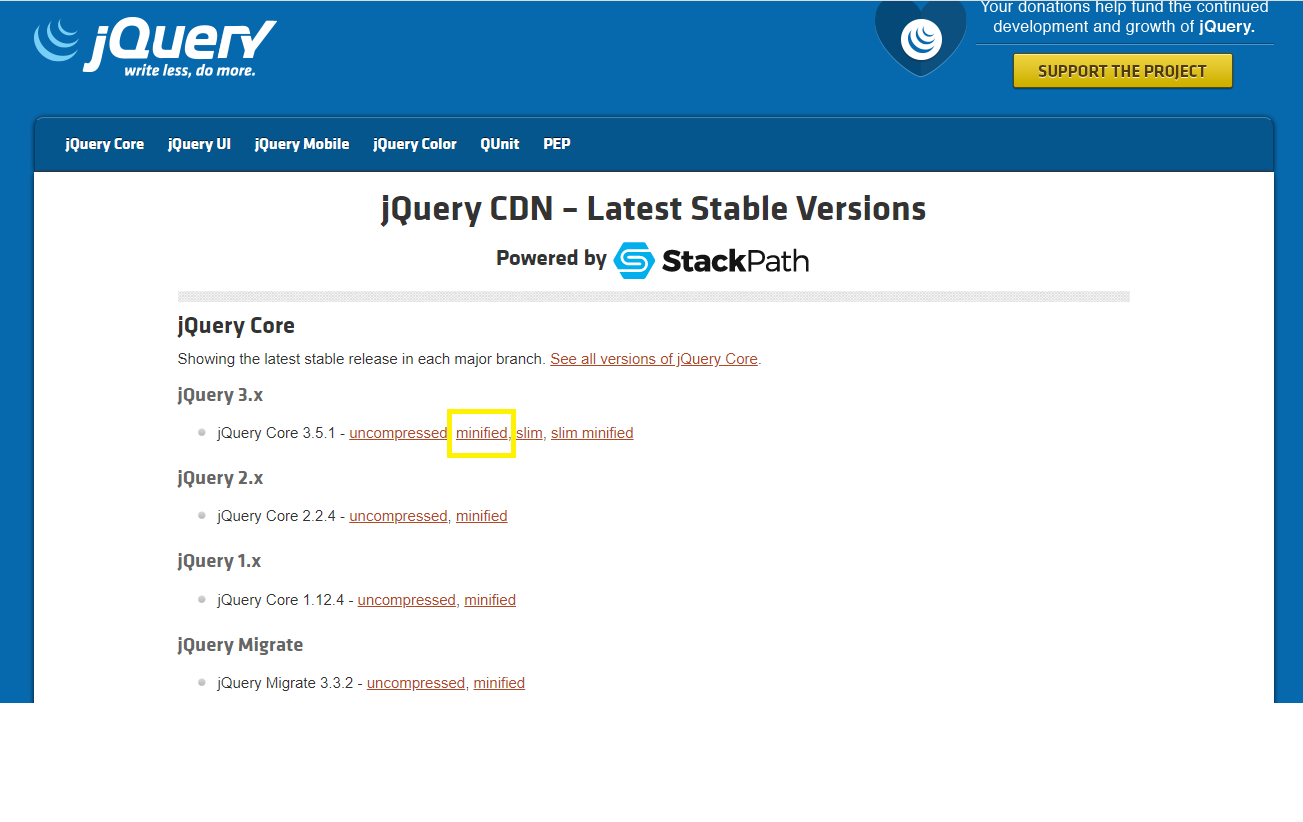Screen dimensions: 1303x822
Task: Click the jQuery 3.x heading
Action: point(220,395)
